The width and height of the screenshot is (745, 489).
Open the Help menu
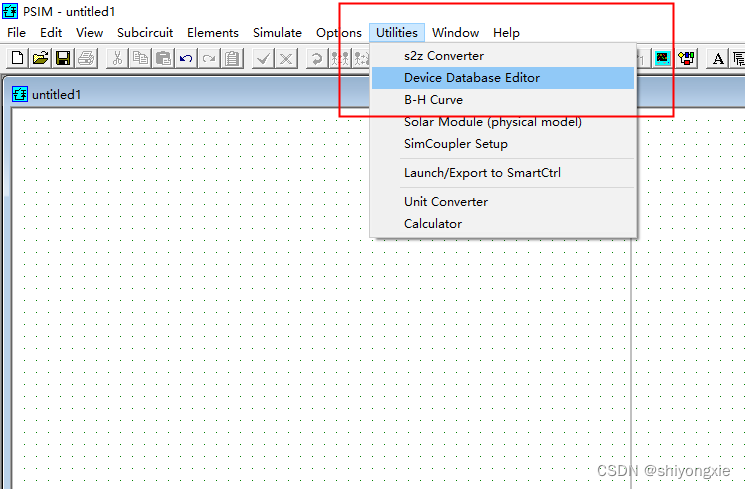(506, 33)
